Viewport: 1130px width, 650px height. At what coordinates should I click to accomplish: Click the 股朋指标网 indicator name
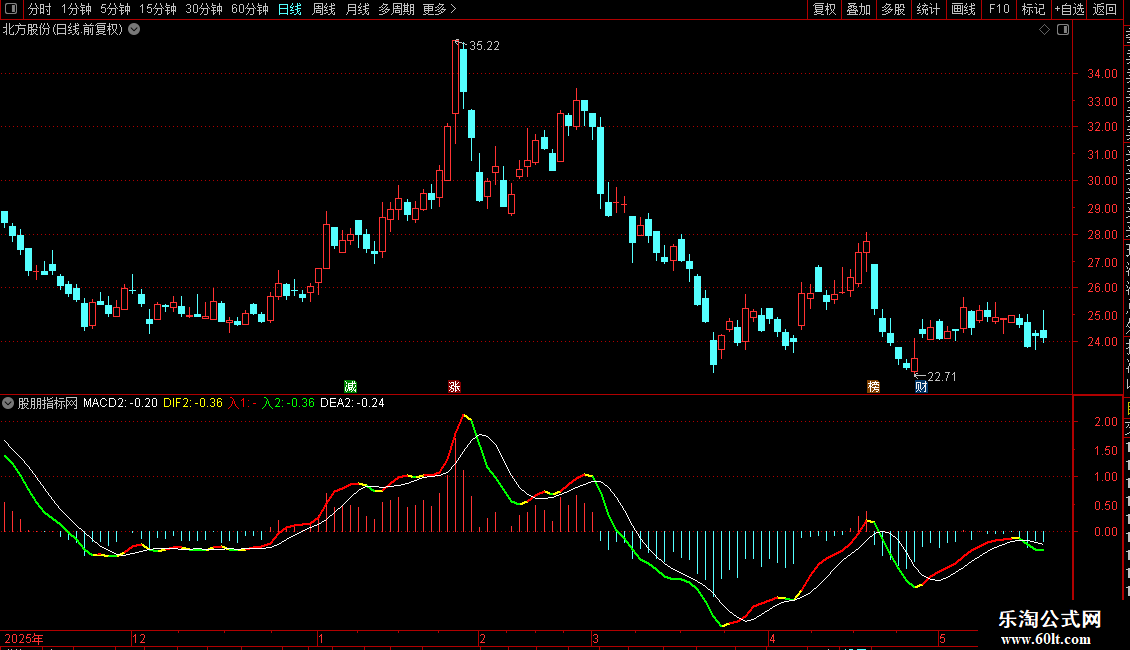(x=48, y=403)
